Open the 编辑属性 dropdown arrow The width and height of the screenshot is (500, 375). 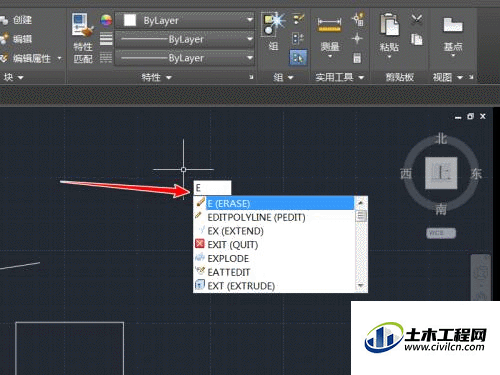(x=59, y=58)
